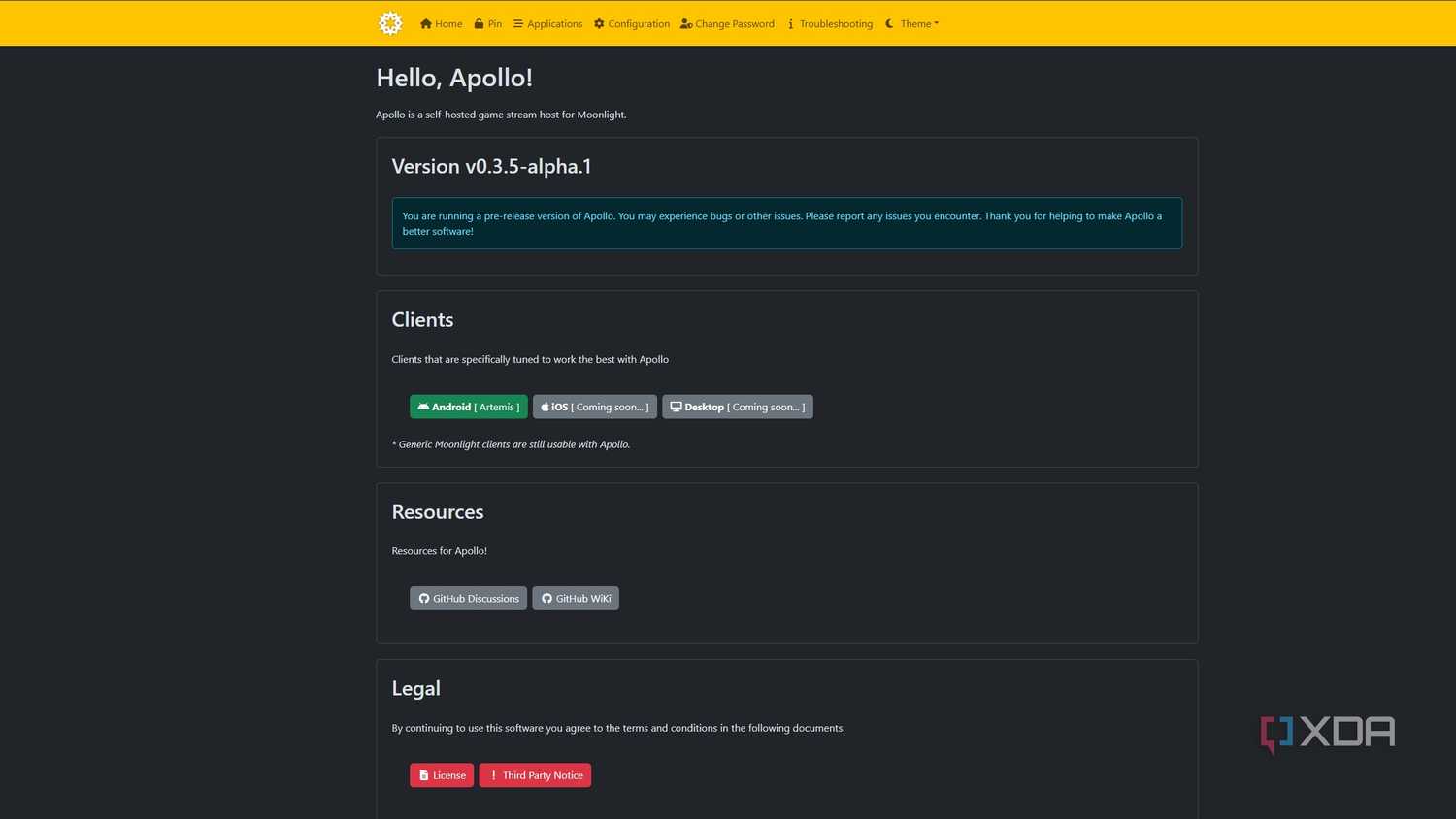Open GitHub Discussions resource
Screen dimensions: 1456x819
pyautogui.click(x=468, y=598)
